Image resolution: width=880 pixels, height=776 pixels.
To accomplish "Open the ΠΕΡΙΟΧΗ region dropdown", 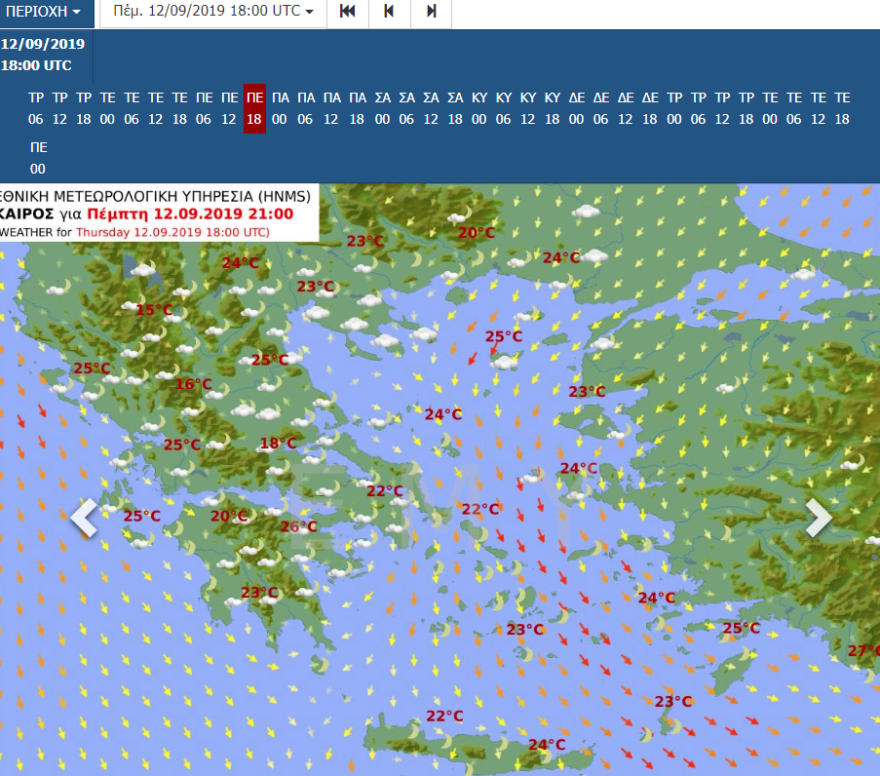I will [x=47, y=12].
